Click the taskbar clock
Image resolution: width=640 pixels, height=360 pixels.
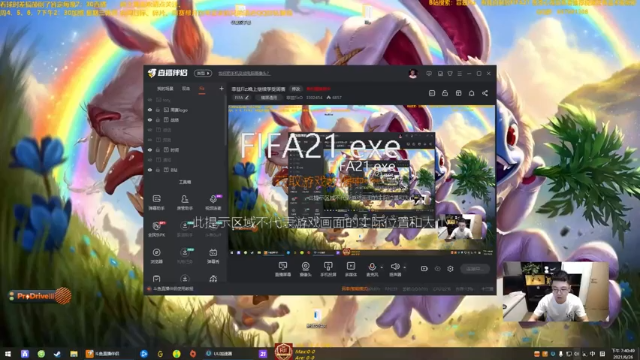pos(624,353)
